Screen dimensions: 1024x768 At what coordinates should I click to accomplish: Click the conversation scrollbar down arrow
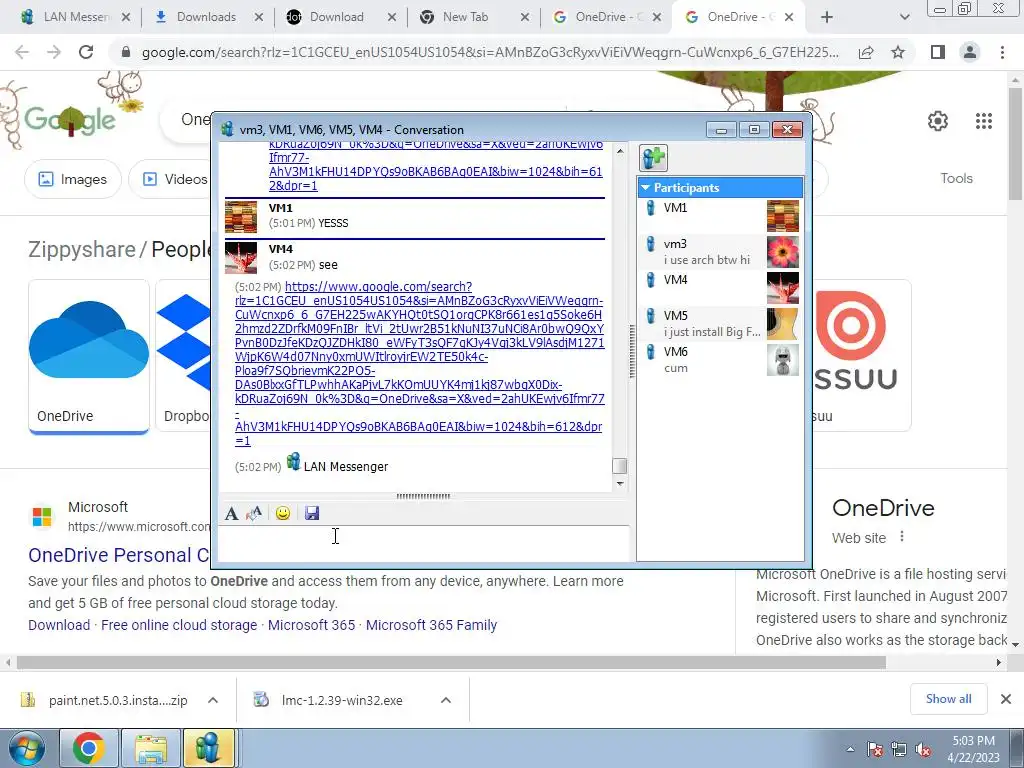(620, 484)
